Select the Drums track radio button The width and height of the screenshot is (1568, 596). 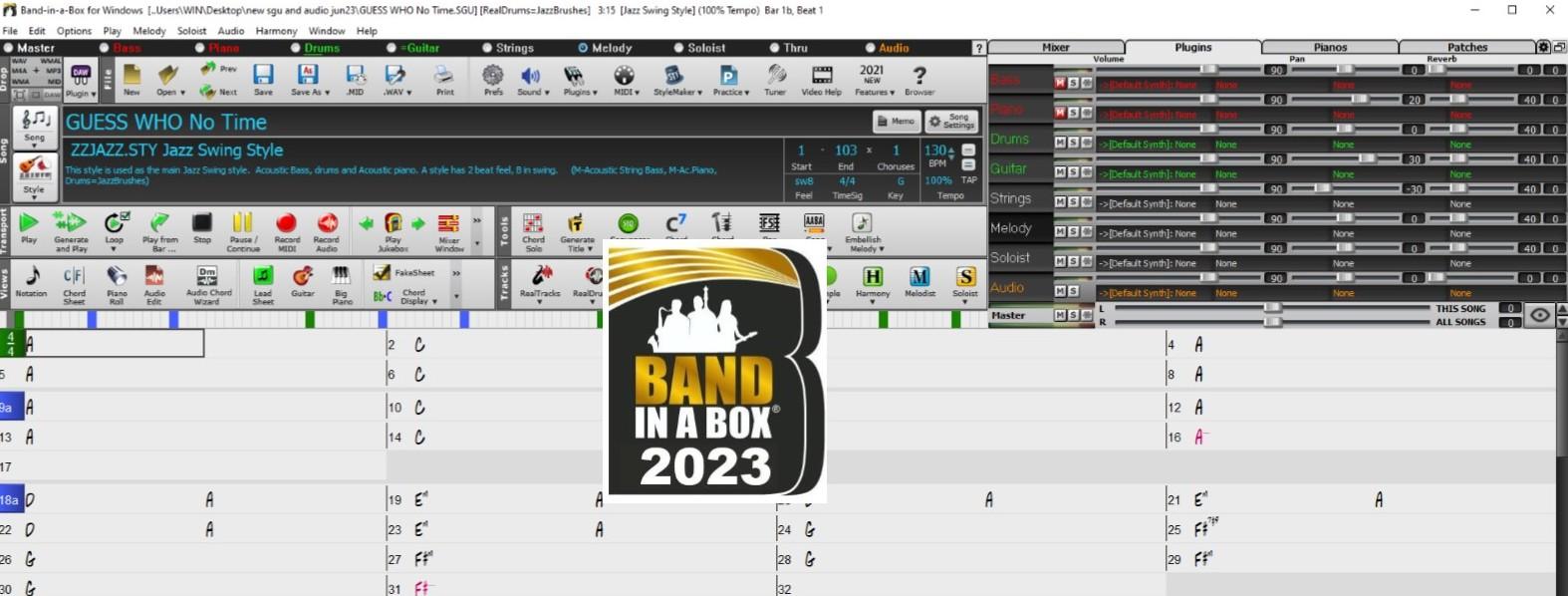pos(296,48)
